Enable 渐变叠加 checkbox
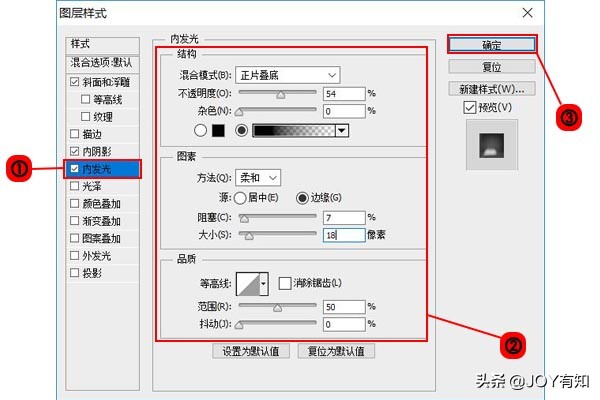 pos(75,221)
